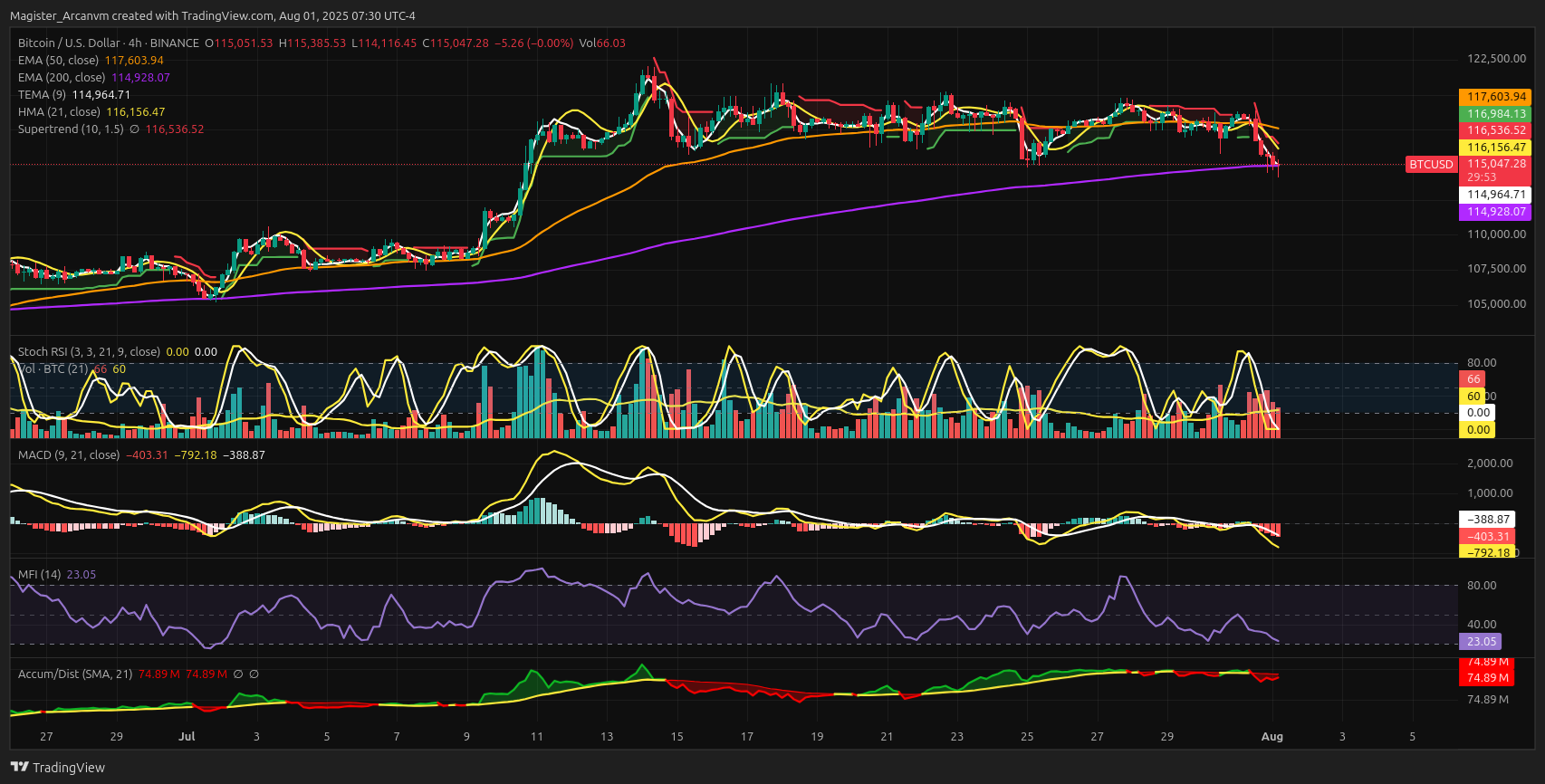1545x784 pixels.
Task: Click the MFI legend value 23.05
Action: pyautogui.click(x=82, y=574)
